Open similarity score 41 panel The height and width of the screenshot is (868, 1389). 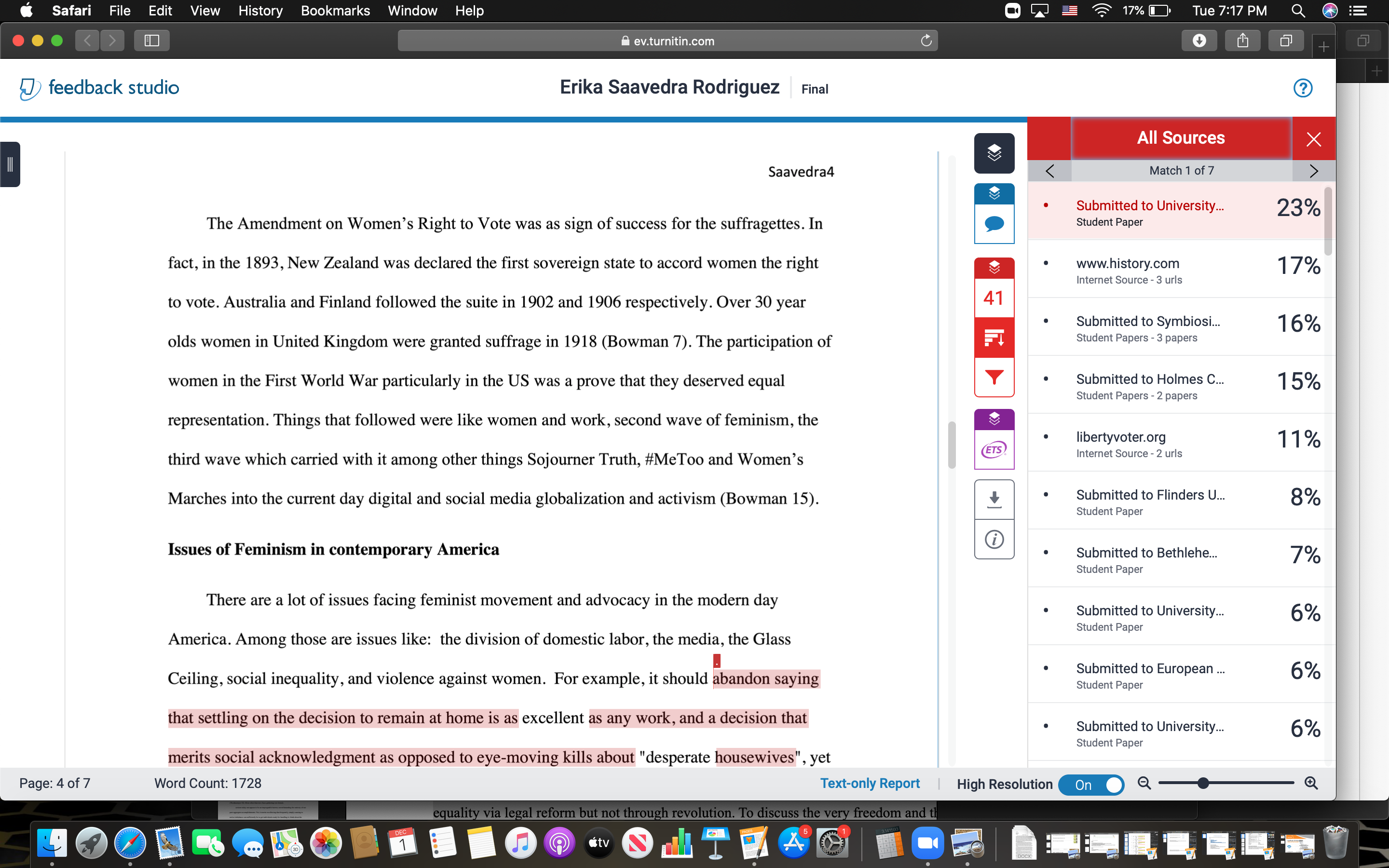(x=994, y=298)
